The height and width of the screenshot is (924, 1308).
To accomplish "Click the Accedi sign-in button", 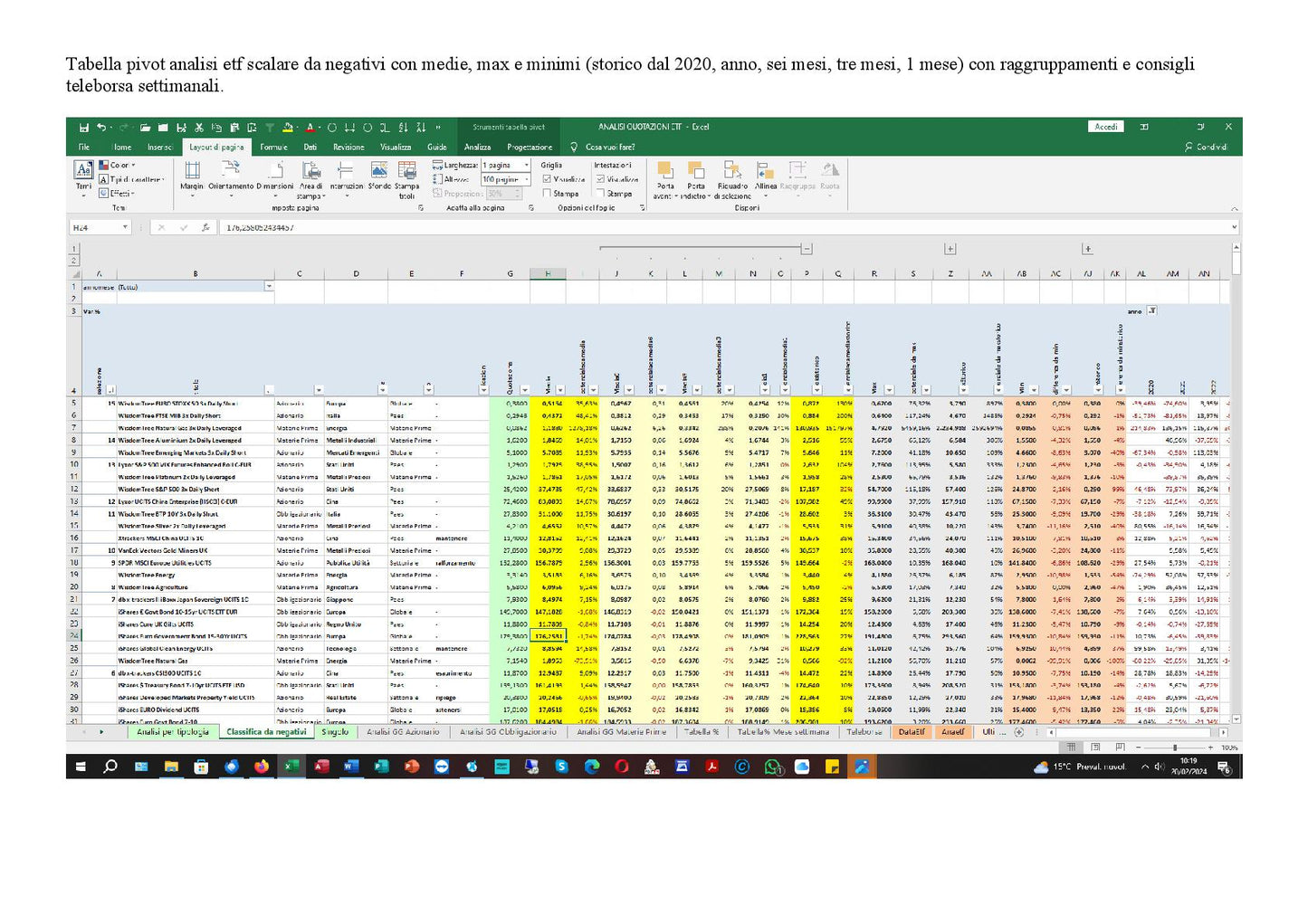I will click(1106, 128).
